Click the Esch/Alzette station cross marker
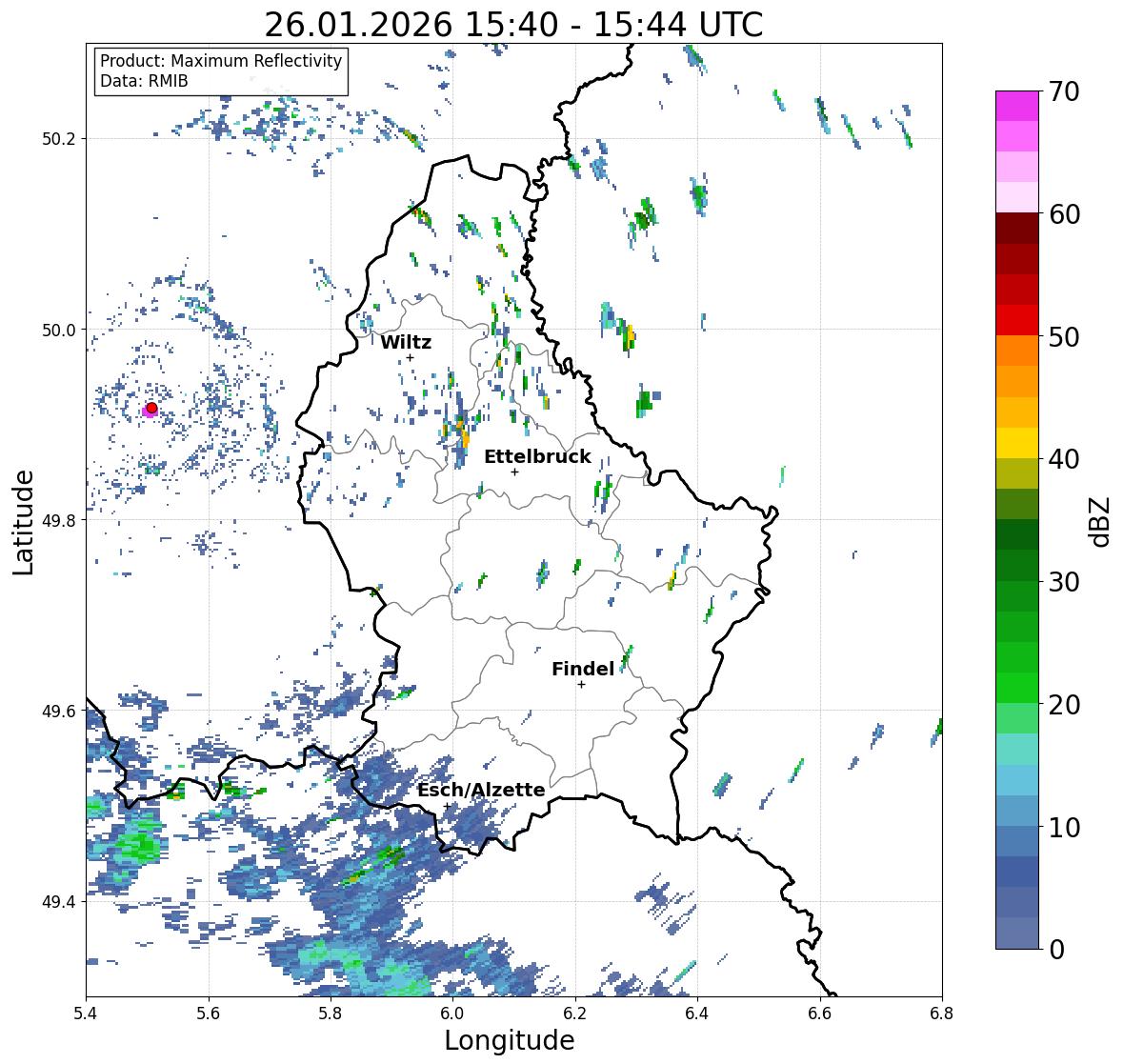Image resolution: width=1123 pixels, height=1064 pixels. (x=447, y=806)
